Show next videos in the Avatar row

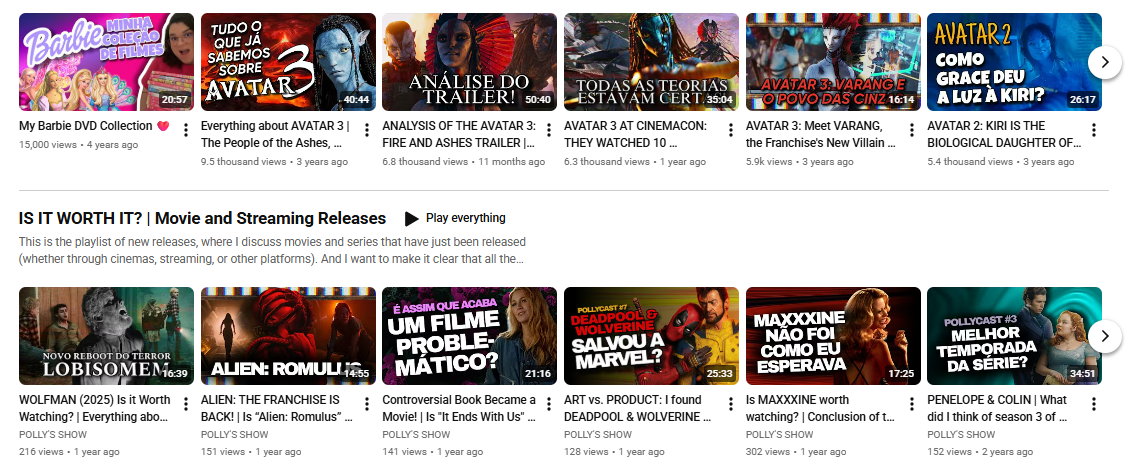point(1105,63)
